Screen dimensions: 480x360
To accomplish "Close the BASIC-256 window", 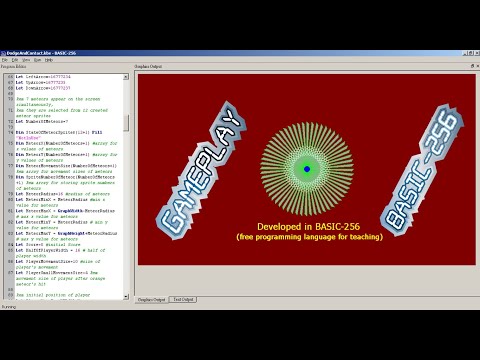I will (x=477, y=53).
